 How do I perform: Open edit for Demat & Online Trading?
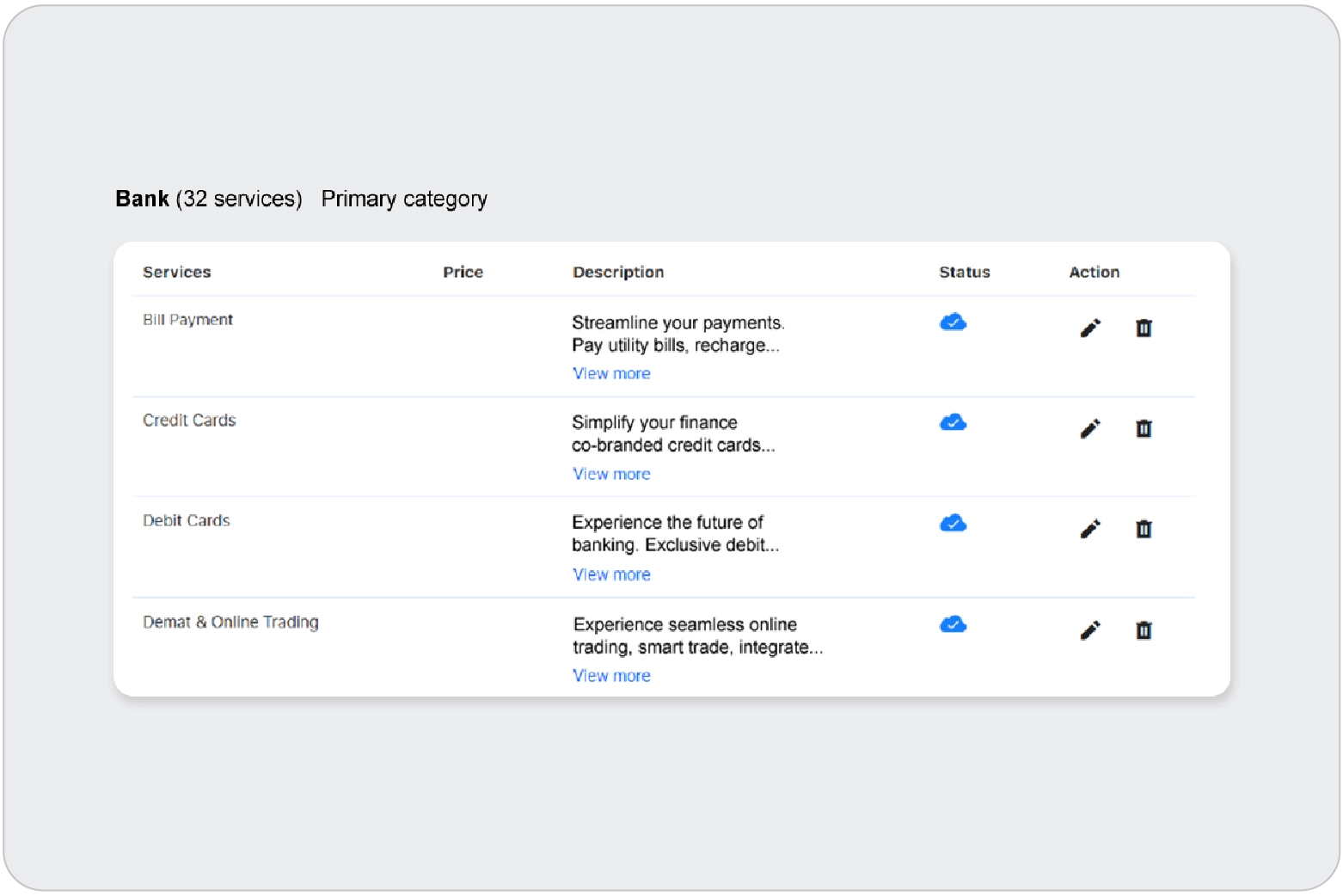1090,631
